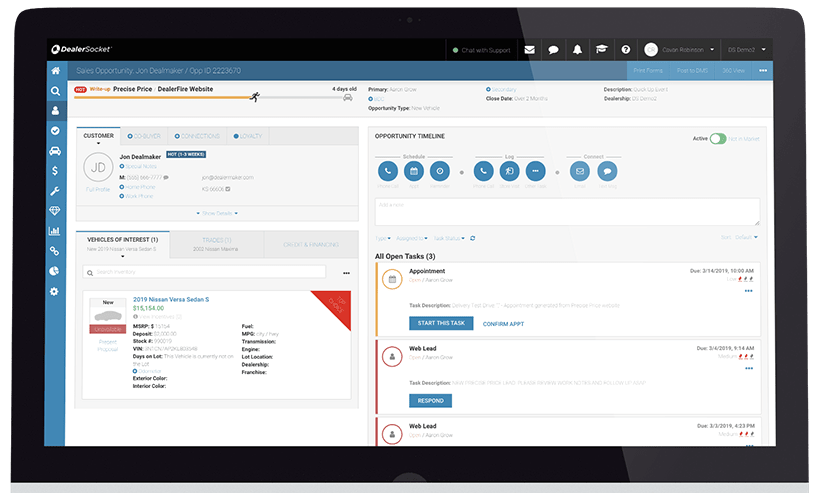Open the Assigned to filter dropdown
The image size is (819, 493).
[x=412, y=238]
